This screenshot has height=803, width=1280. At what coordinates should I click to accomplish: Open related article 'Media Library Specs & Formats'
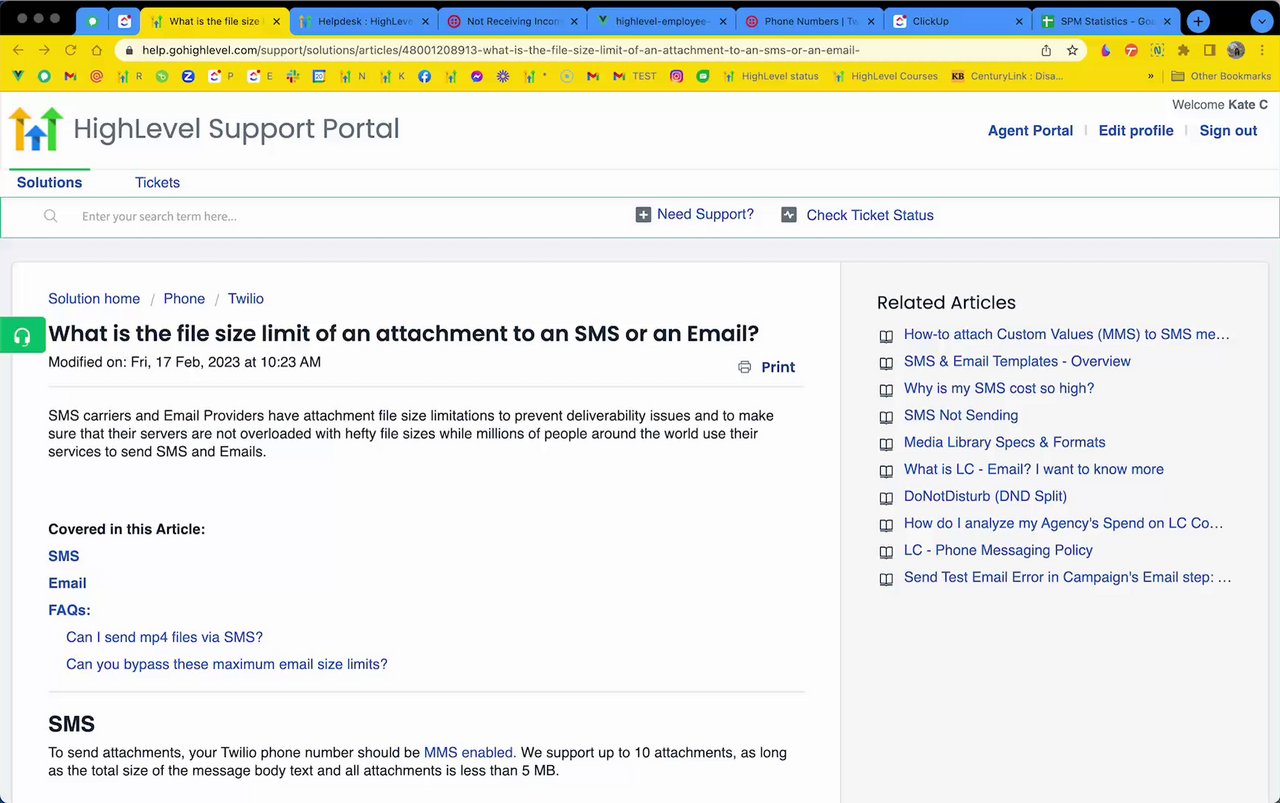1005,442
